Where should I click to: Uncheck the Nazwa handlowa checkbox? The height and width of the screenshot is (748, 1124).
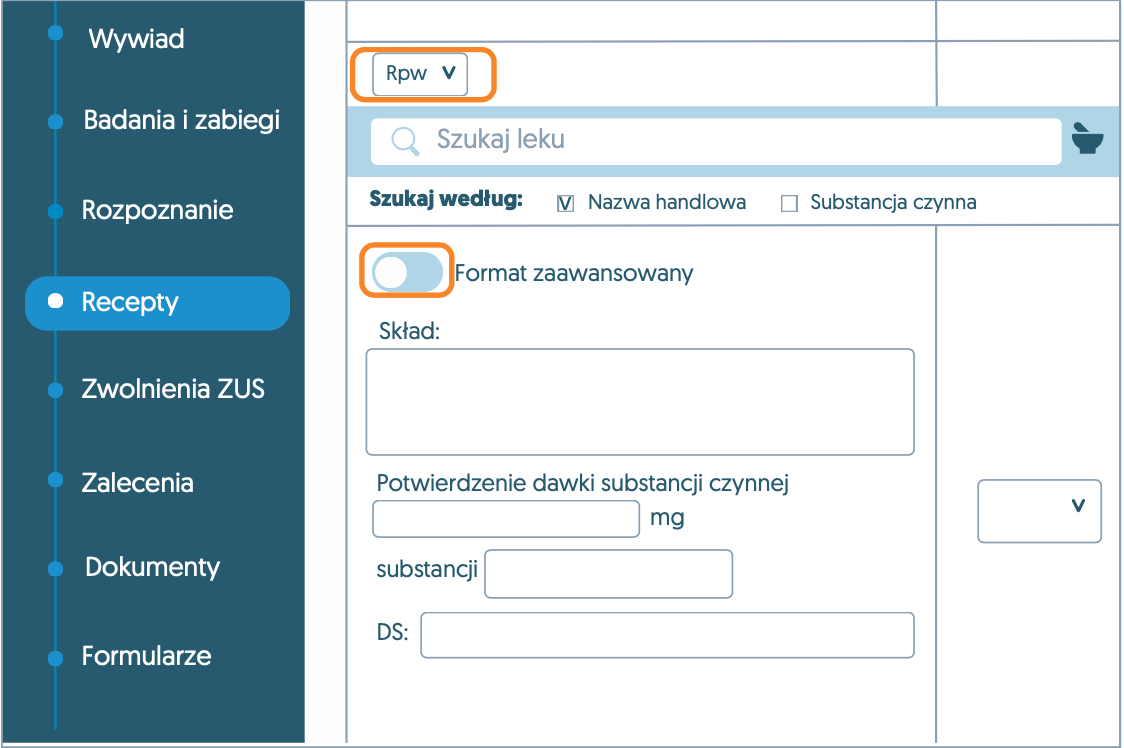tap(565, 203)
